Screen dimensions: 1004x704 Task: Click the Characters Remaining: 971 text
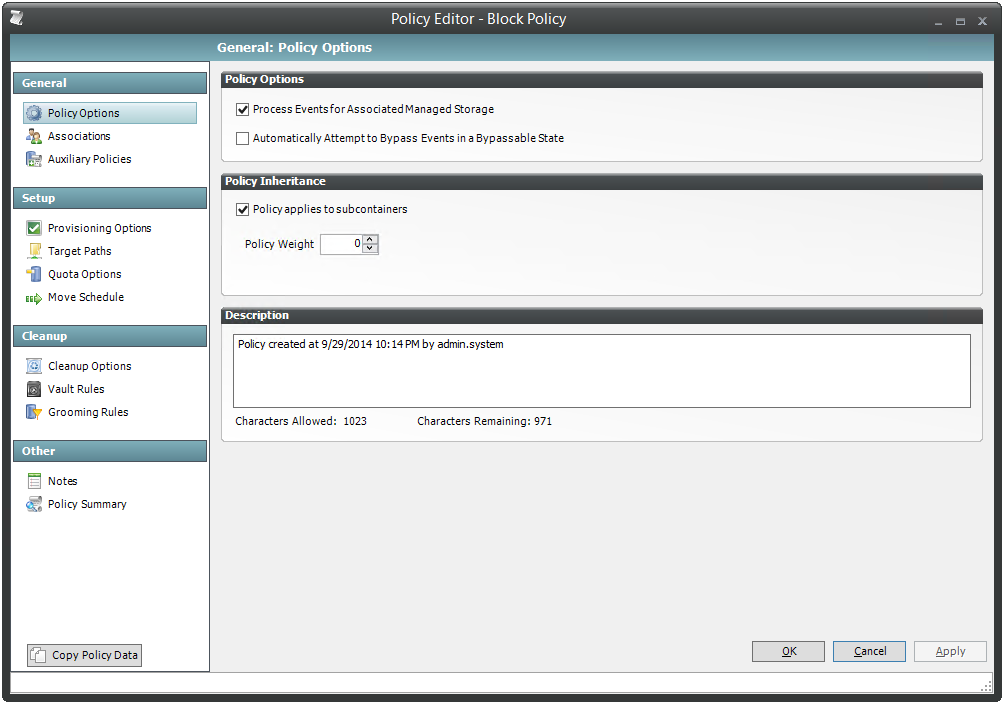(x=484, y=422)
